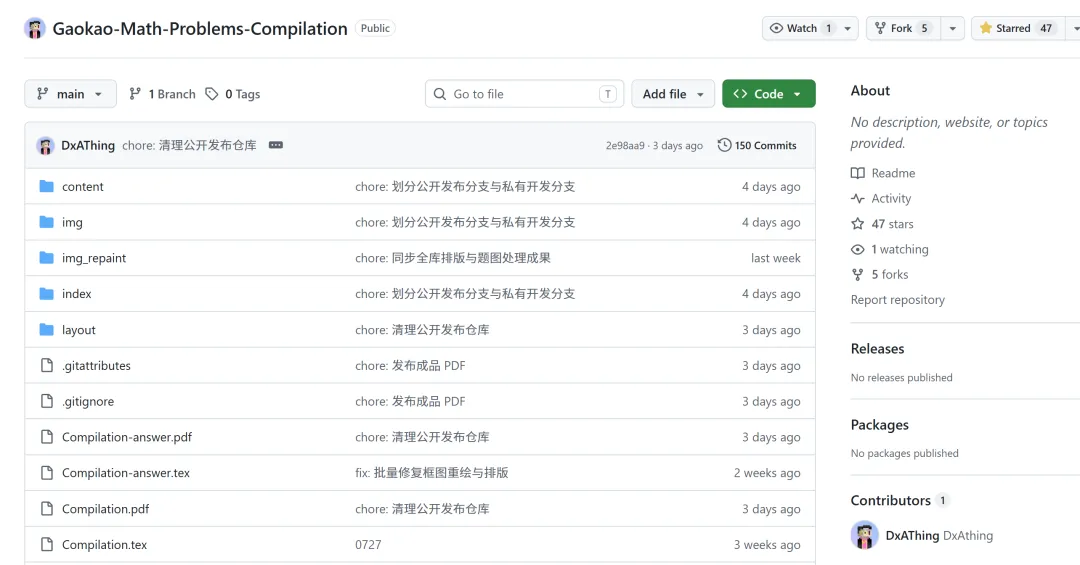Open the Watch options dropdown arrow
The width and height of the screenshot is (1080, 565).
(x=848, y=28)
